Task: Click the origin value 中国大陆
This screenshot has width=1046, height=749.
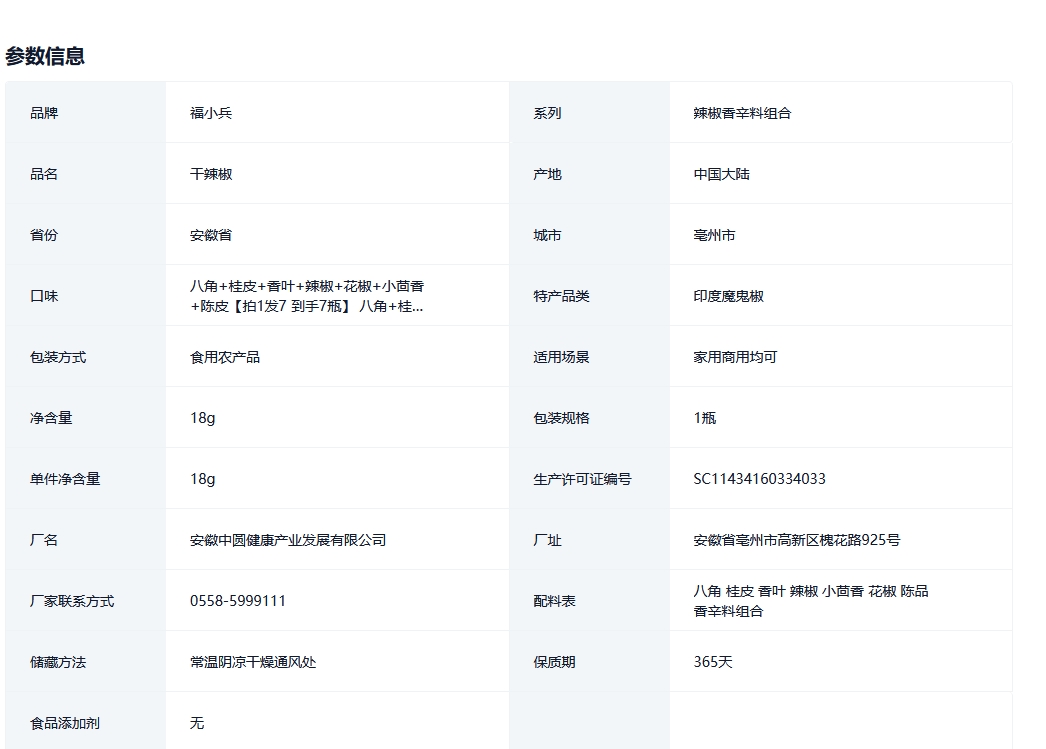Action: [x=721, y=174]
